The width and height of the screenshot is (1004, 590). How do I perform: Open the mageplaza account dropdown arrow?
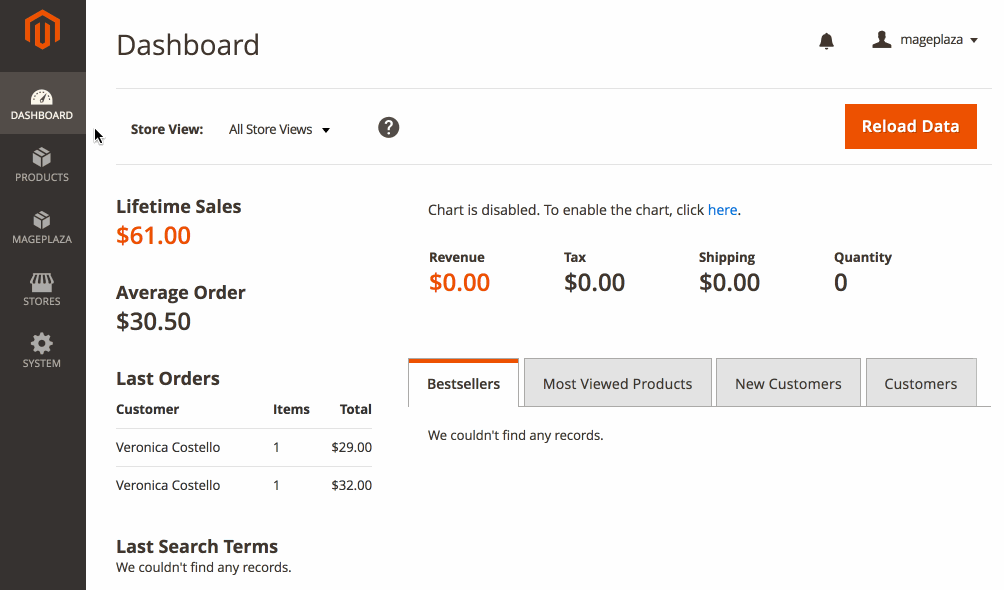[x=974, y=40]
